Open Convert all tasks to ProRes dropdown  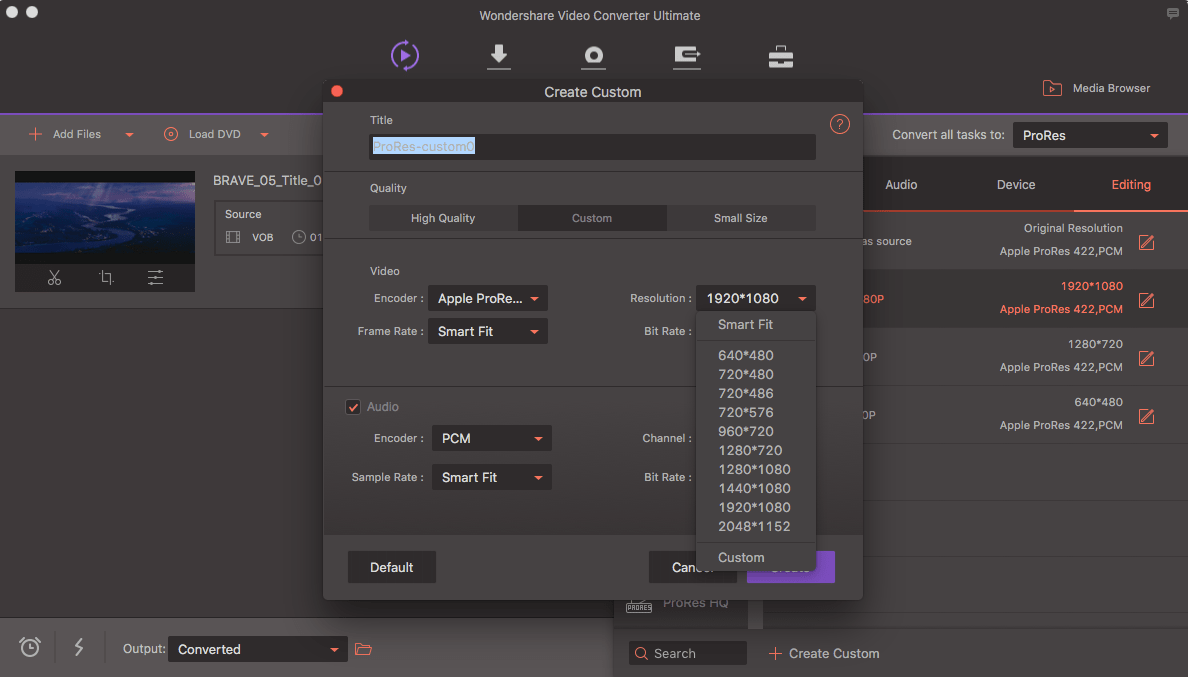(1090, 136)
